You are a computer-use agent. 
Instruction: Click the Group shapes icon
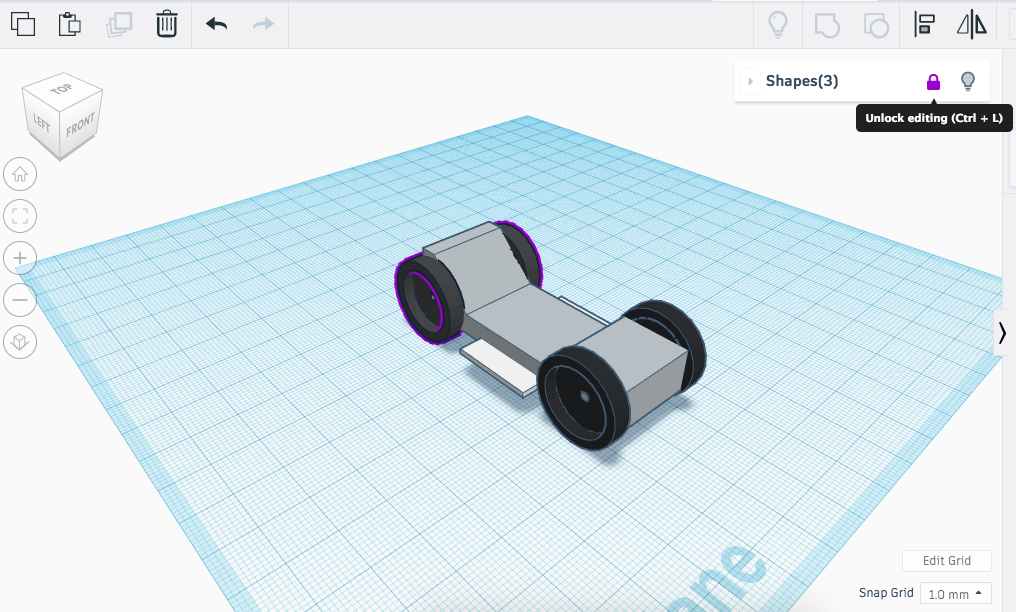pyautogui.click(x=827, y=25)
